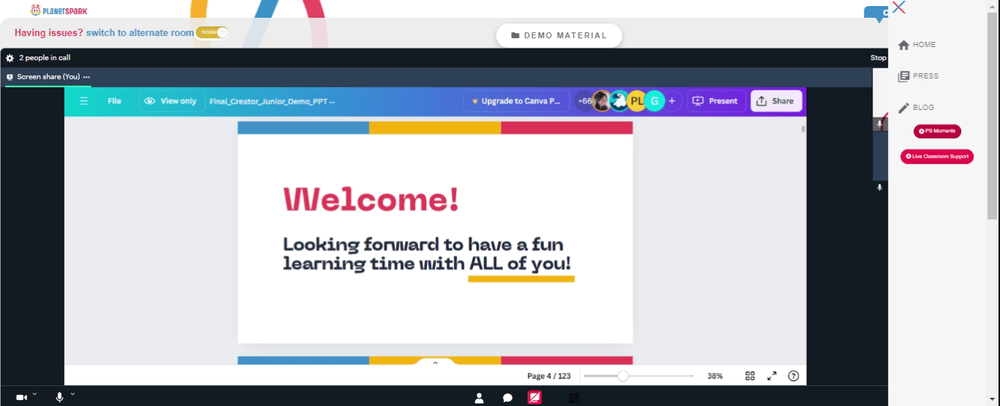
Task: Click the Present button
Action: click(x=716, y=101)
